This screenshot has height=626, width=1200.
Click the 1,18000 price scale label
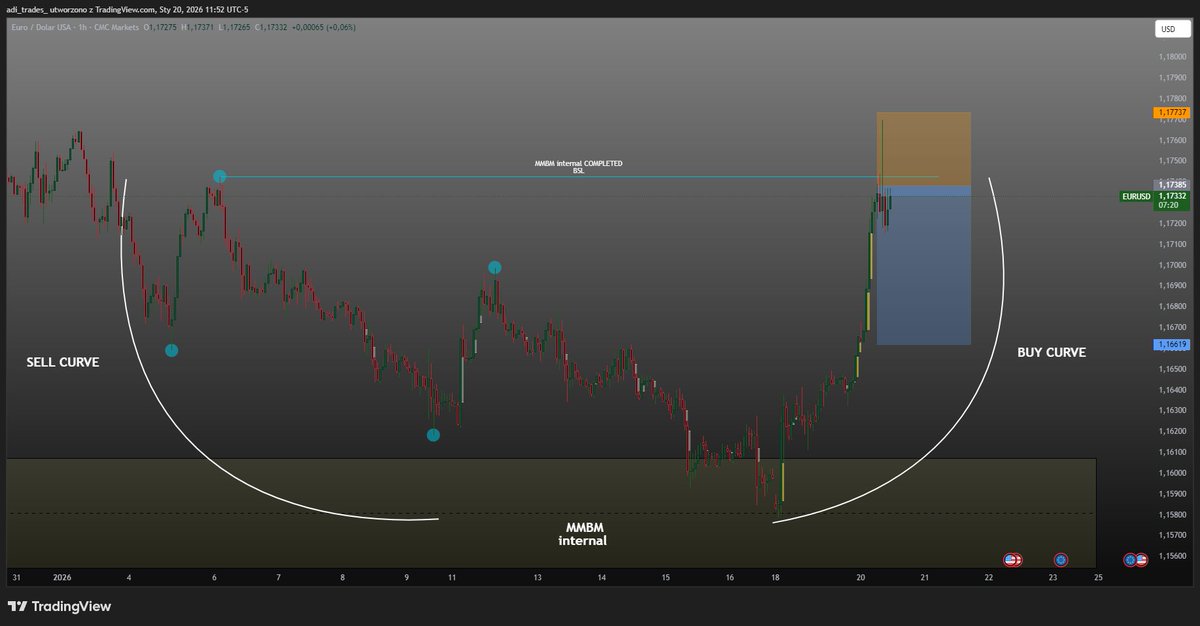pyautogui.click(x=1171, y=57)
